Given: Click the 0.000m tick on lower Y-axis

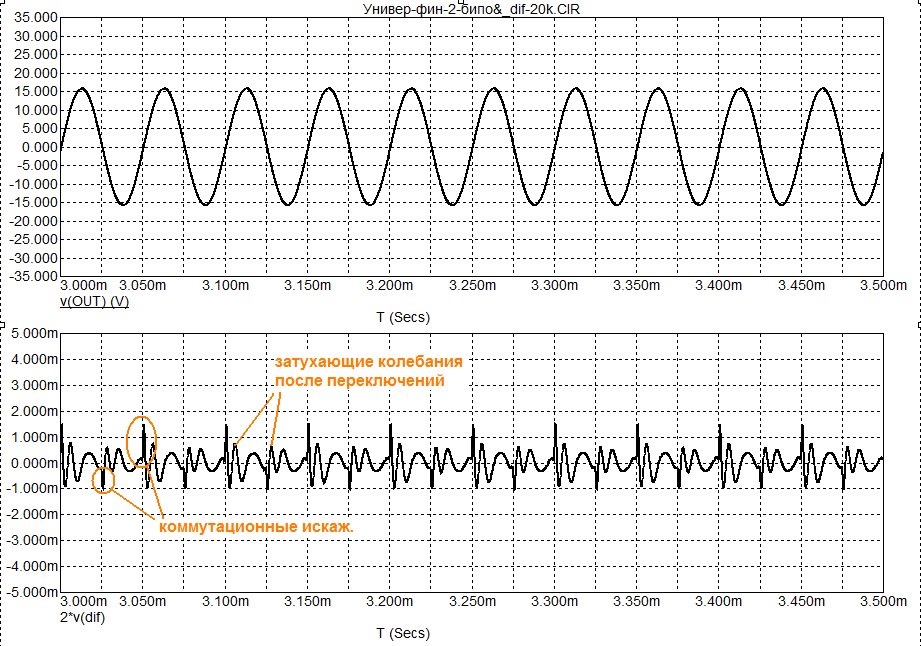Looking at the screenshot, I should click(35, 463).
